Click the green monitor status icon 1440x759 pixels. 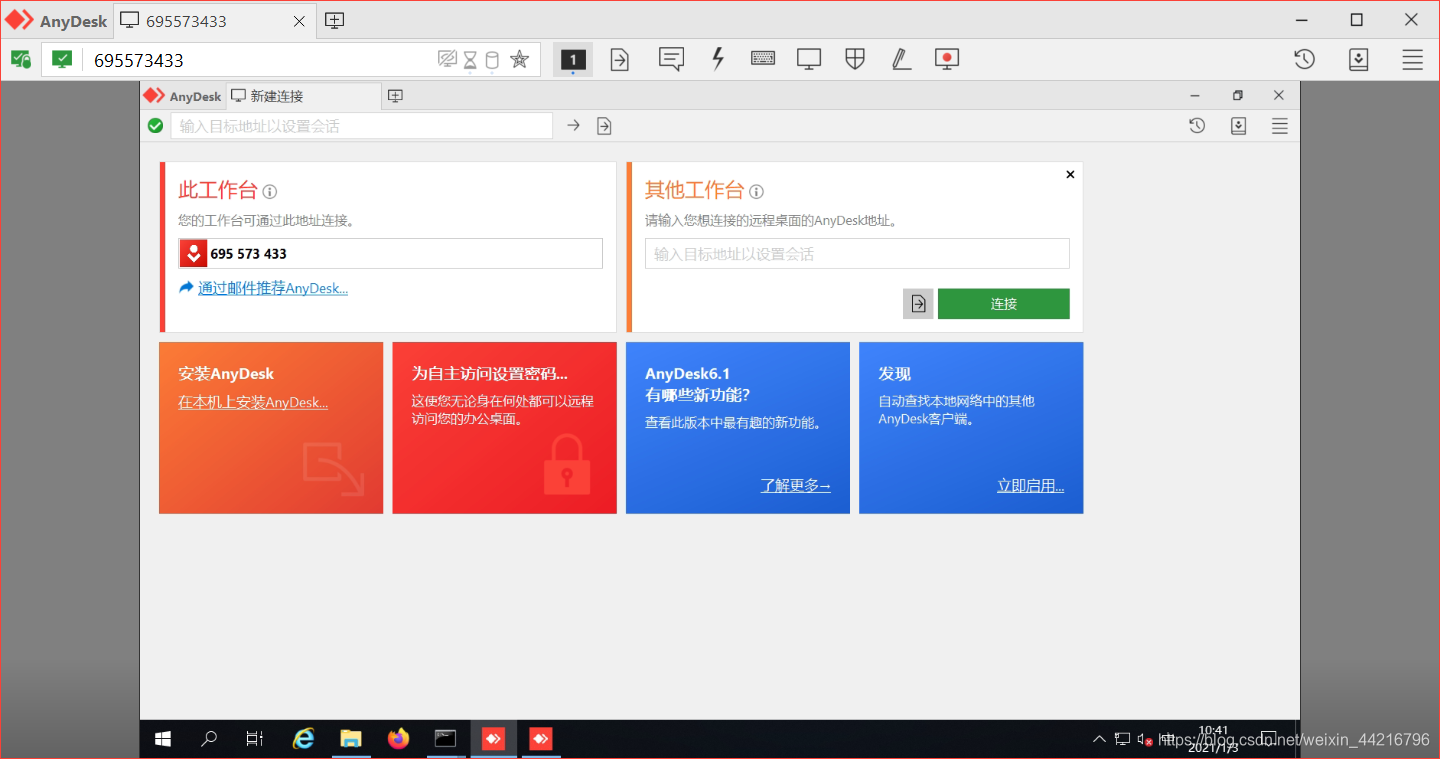click(x=62, y=59)
